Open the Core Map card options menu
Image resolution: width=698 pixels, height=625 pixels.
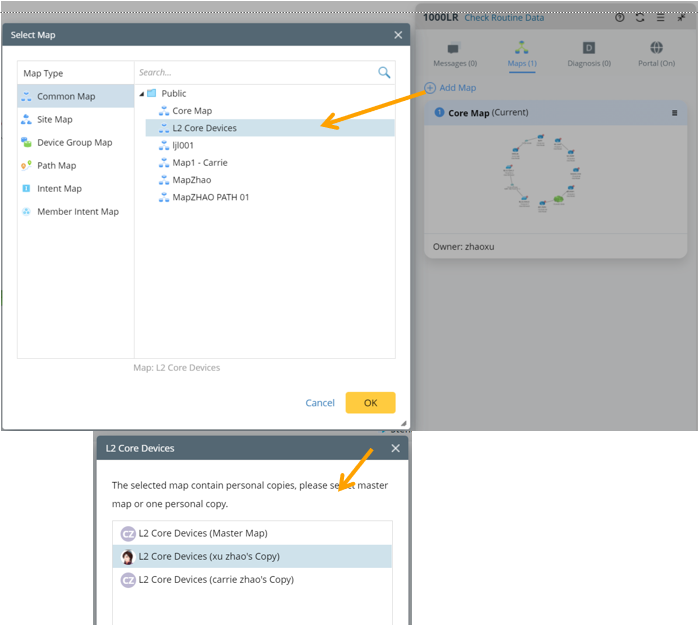(x=675, y=113)
